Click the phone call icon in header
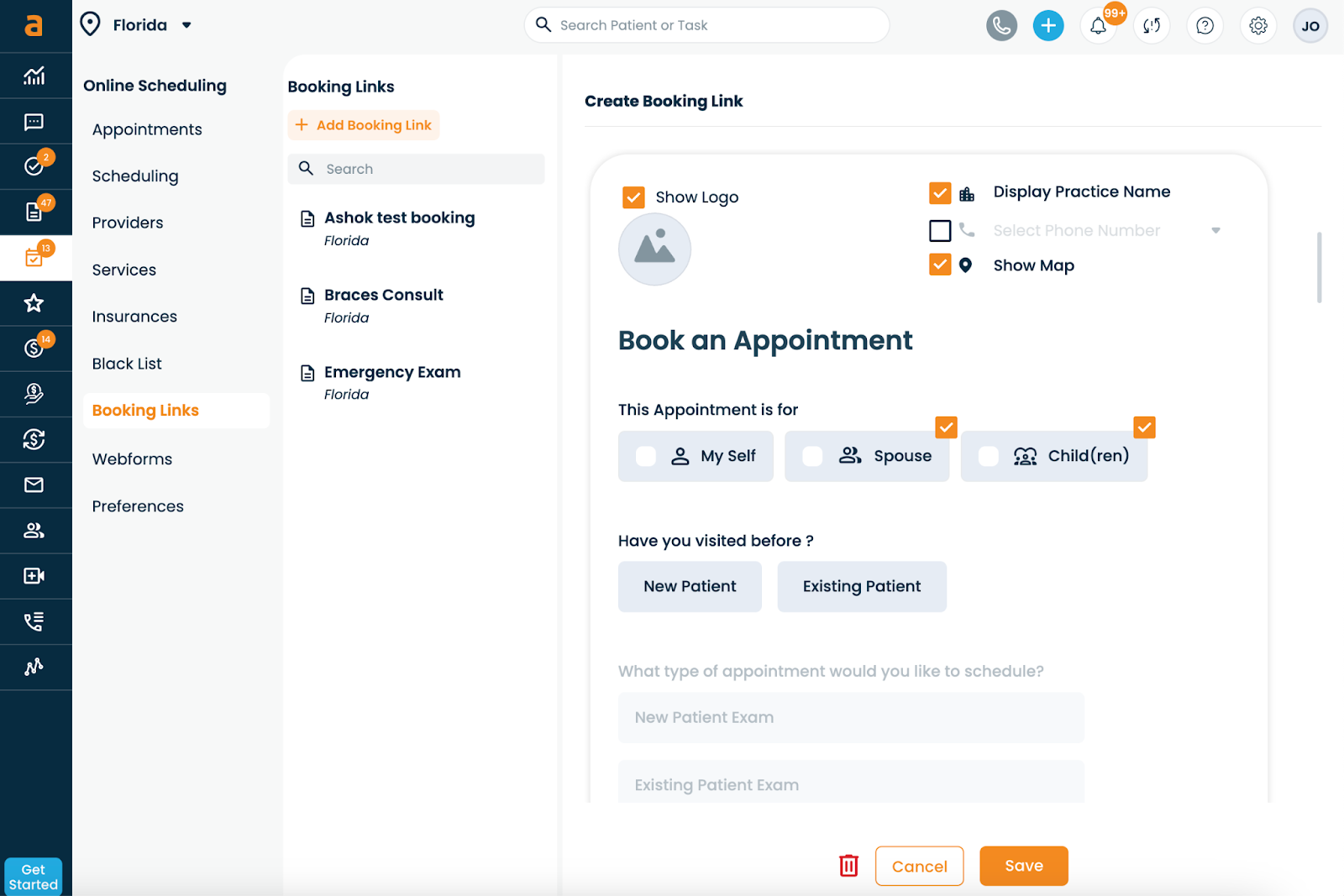Image resolution: width=1344 pixels, height=896 pixels. [1001, 26]
